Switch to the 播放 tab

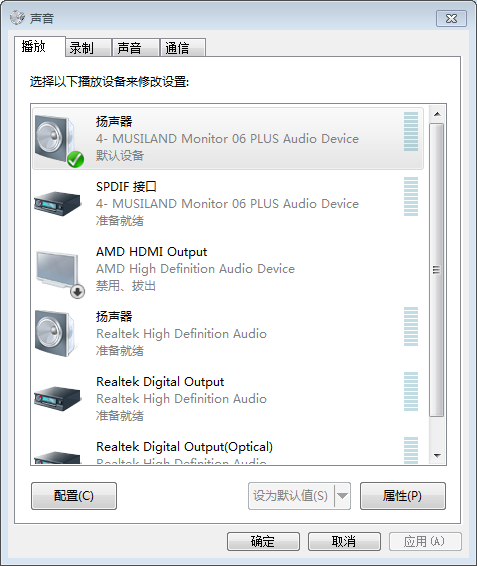coord(40,46)
